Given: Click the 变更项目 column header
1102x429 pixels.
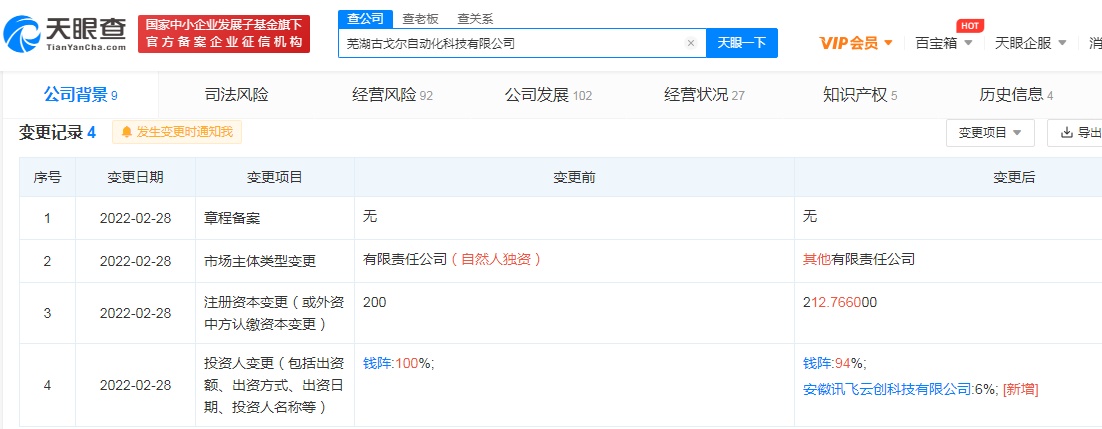Looking at the screenshot, I should (275, 178).
